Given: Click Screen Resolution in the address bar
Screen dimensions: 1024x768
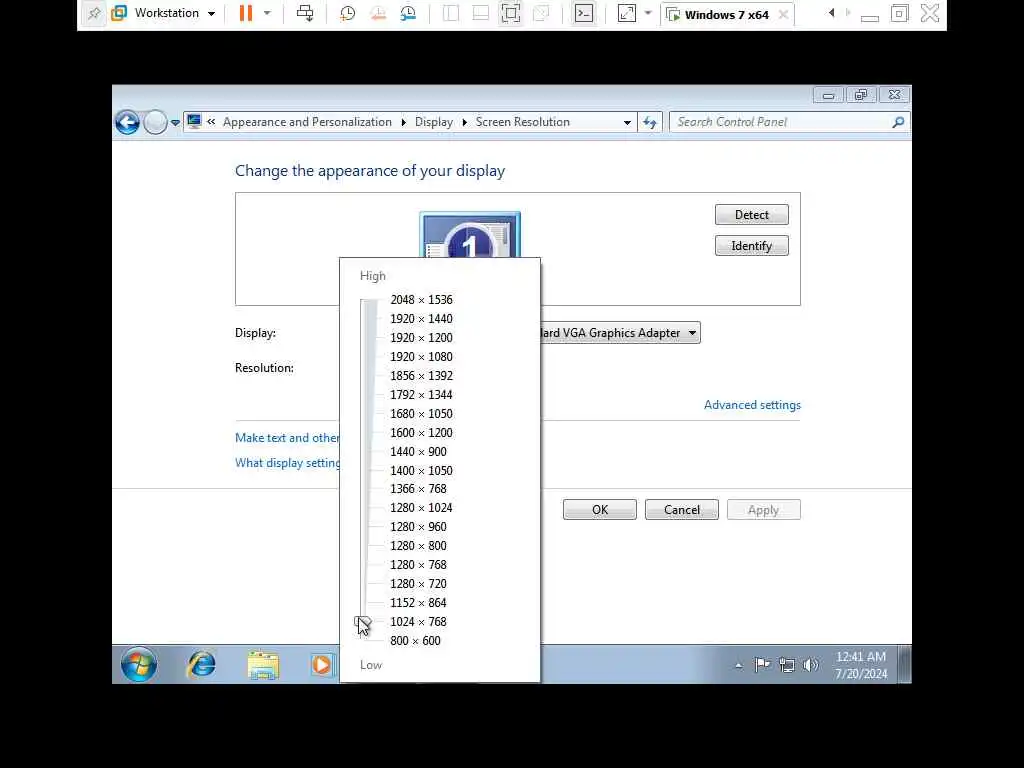Looking at the screenshot, I should click(522, 122).
